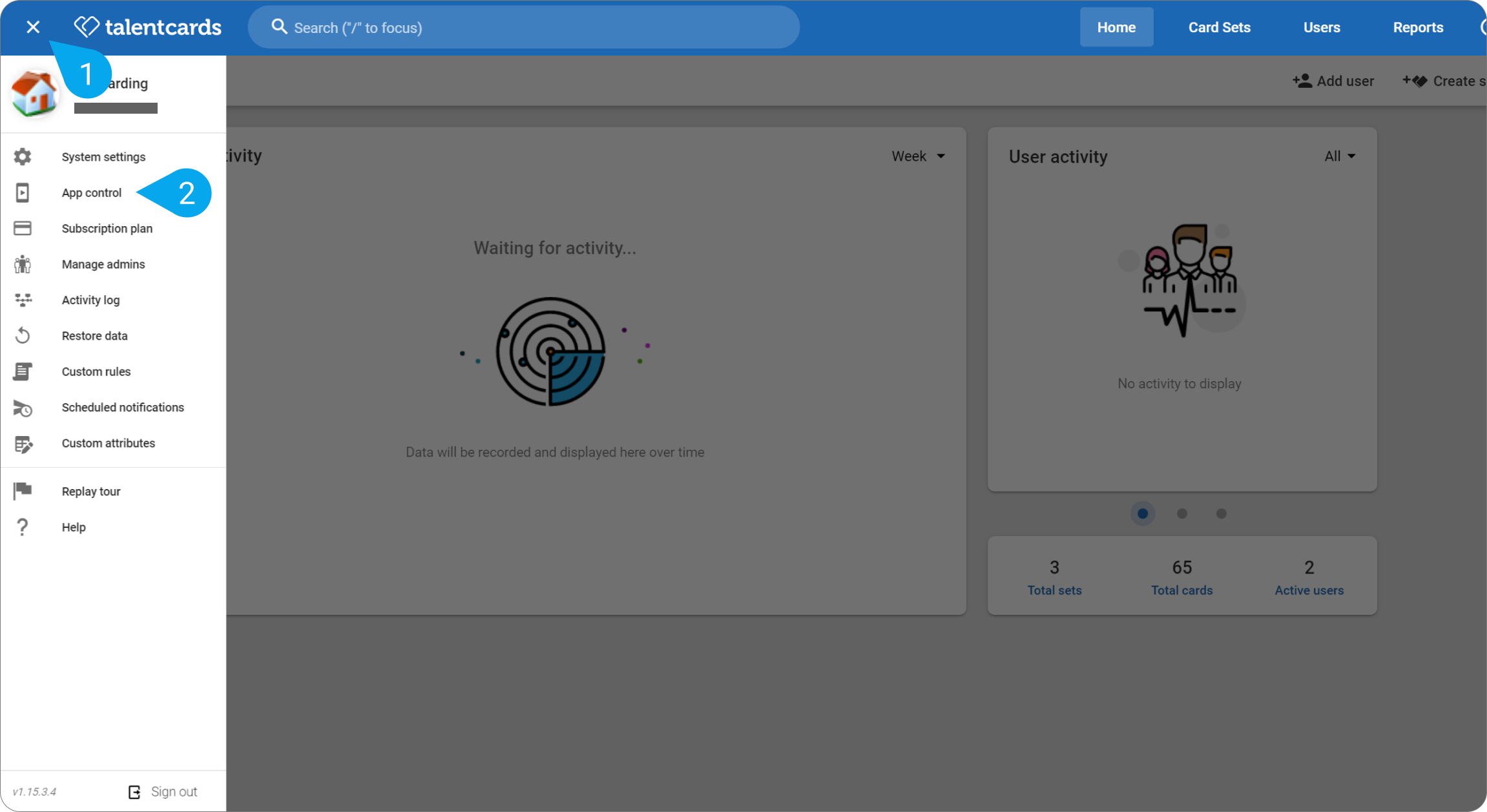Click the Restore data arrow icon
1487x812 pixels.
[x=23, y=335]
